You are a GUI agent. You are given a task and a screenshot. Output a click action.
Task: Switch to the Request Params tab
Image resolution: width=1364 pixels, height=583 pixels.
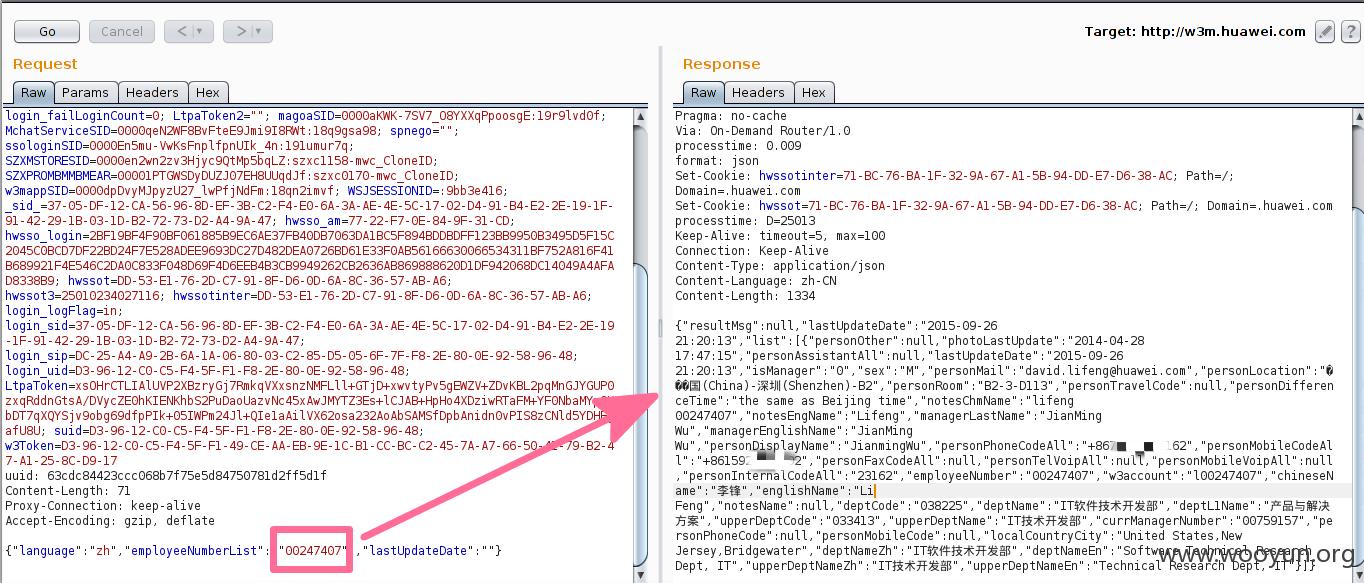pyautogui.click(x=85, y=92)
